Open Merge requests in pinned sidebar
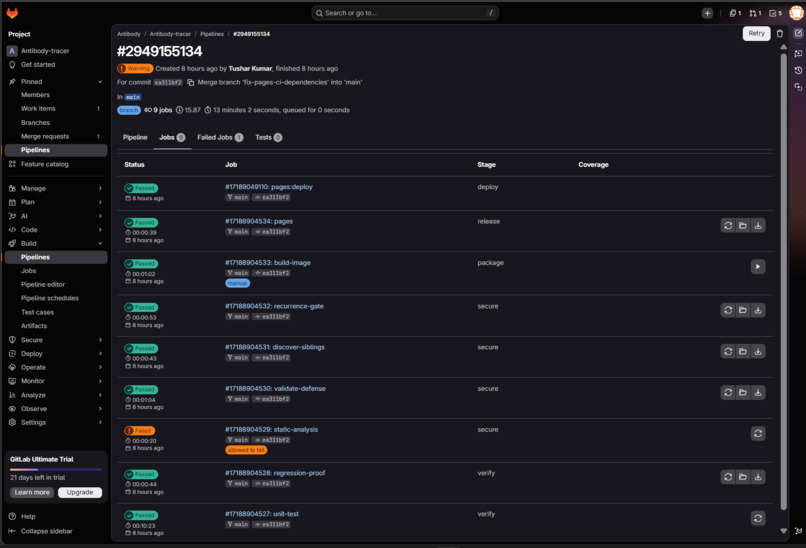Image resolution: width=806 pixels, height=548 pixels. click(56, 136)
